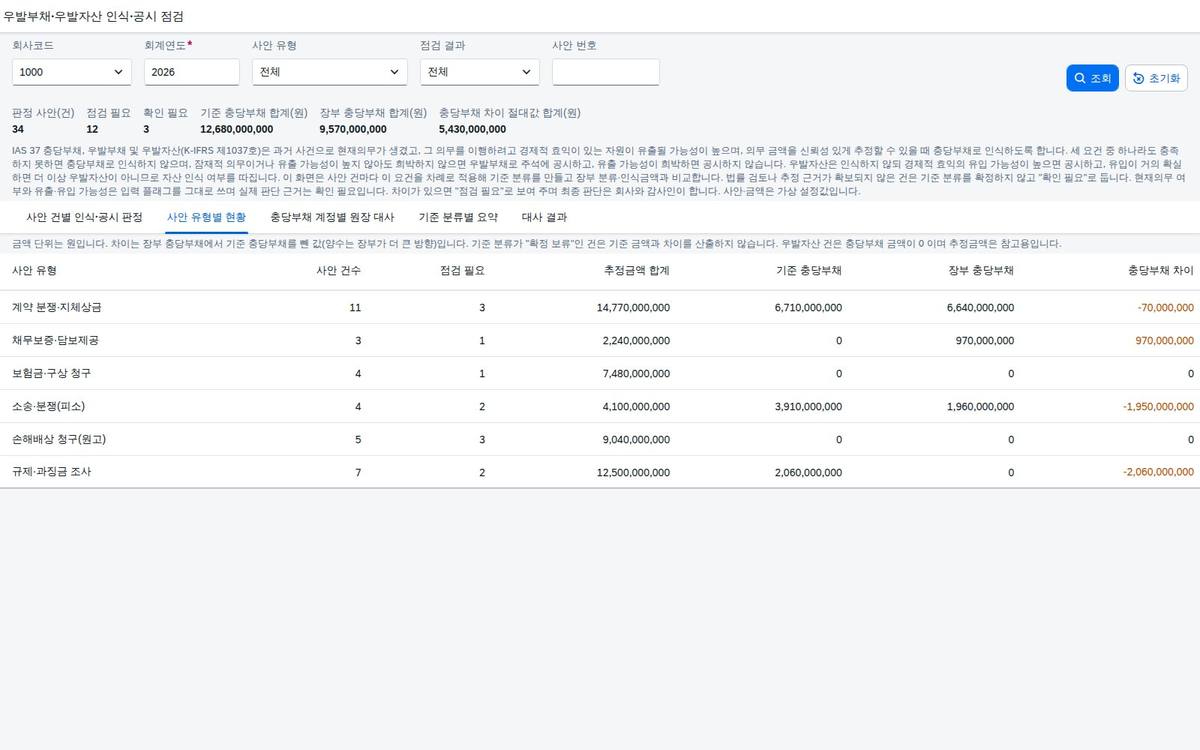Viewport: 1200px width, 750px height.
Task: Click the 3,910,000,000 기준 충당부채 cell
Action: point(808,407)
